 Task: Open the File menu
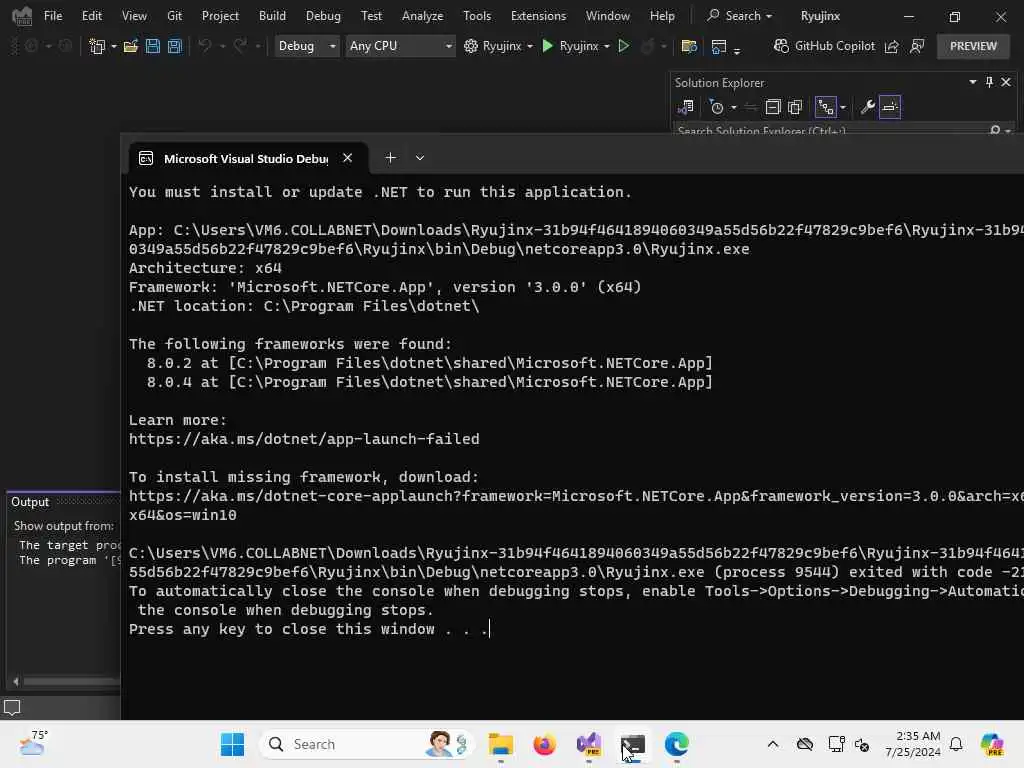click(53, 16)
